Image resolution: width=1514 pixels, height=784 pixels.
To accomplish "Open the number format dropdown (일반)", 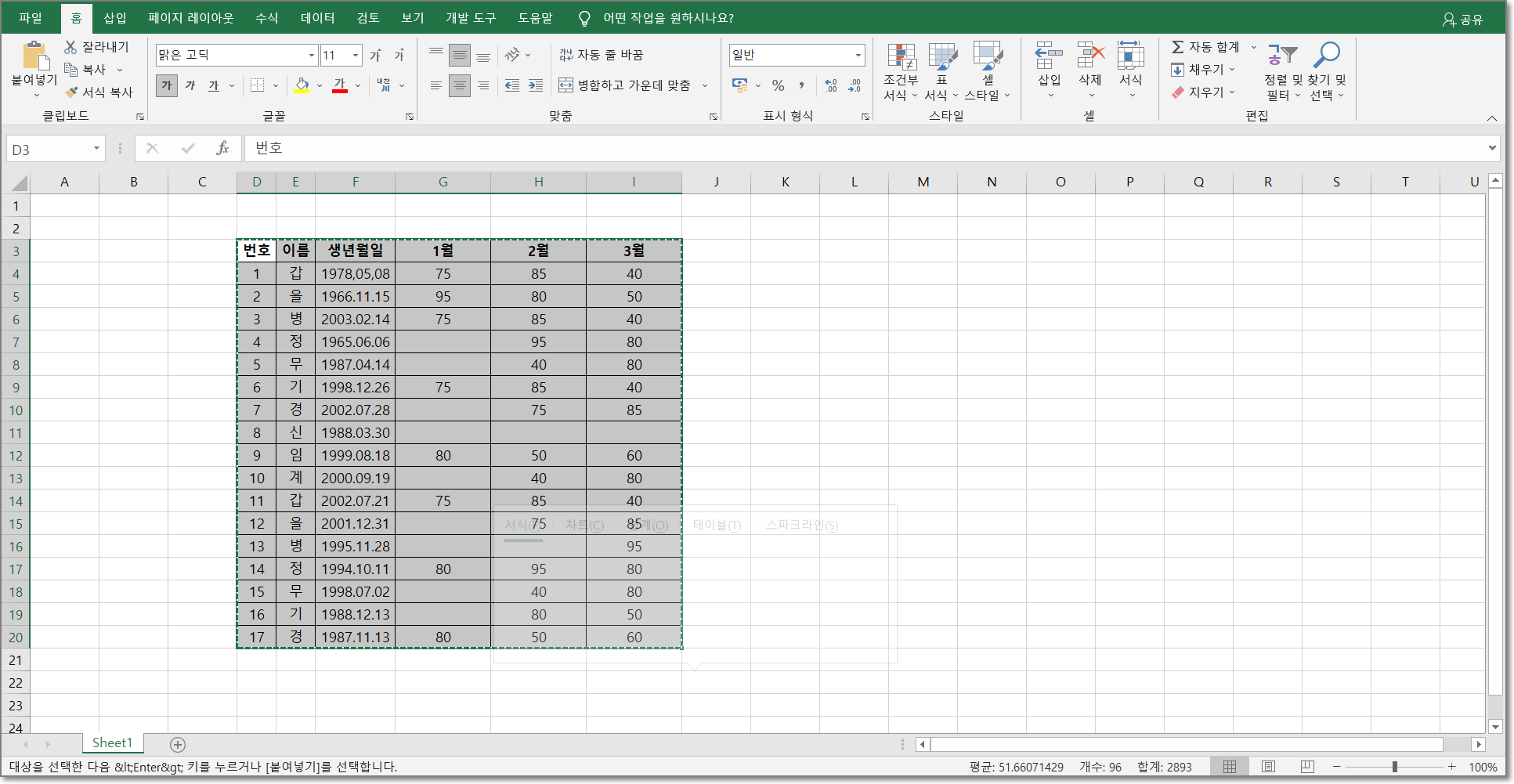I will (x=858, y=55).
